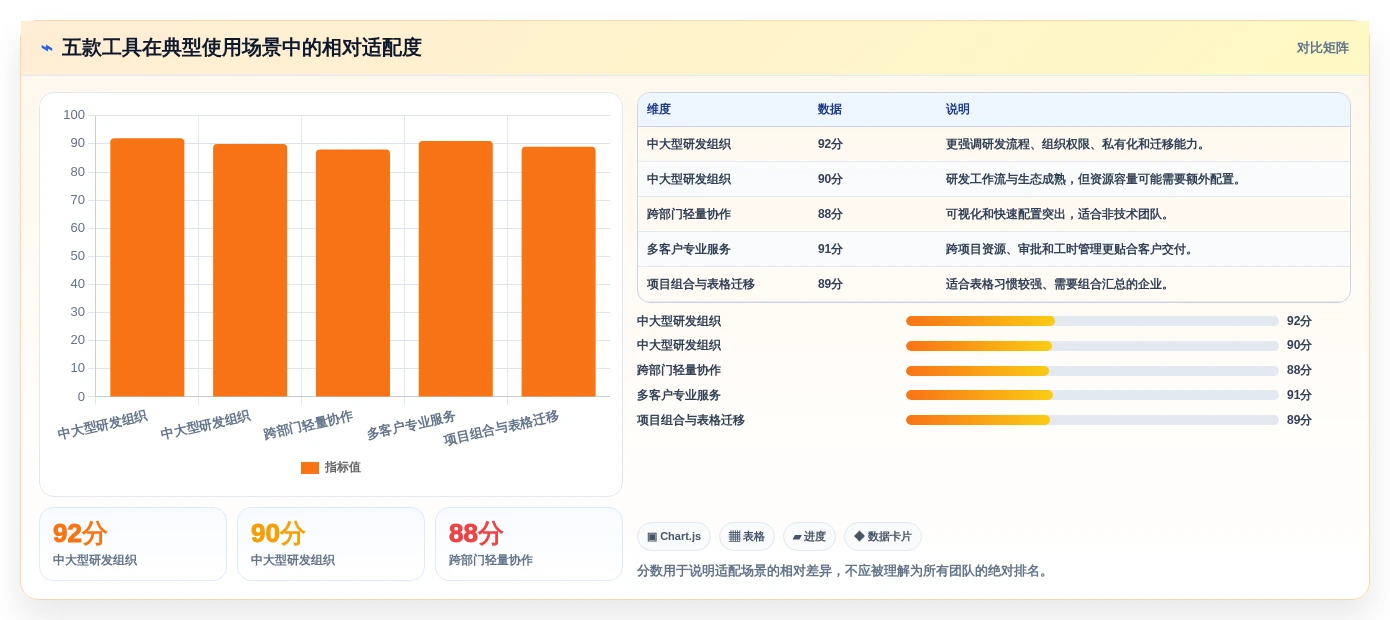
Task: Click x-axis label 跨部门轻量协作 under chart
Action: (308, 425)
